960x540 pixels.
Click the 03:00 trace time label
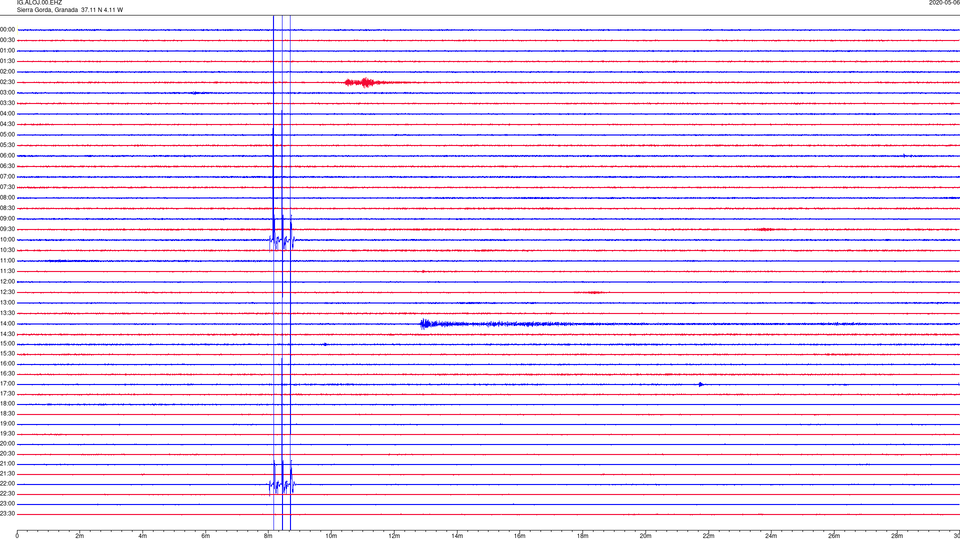pos(7,92)
